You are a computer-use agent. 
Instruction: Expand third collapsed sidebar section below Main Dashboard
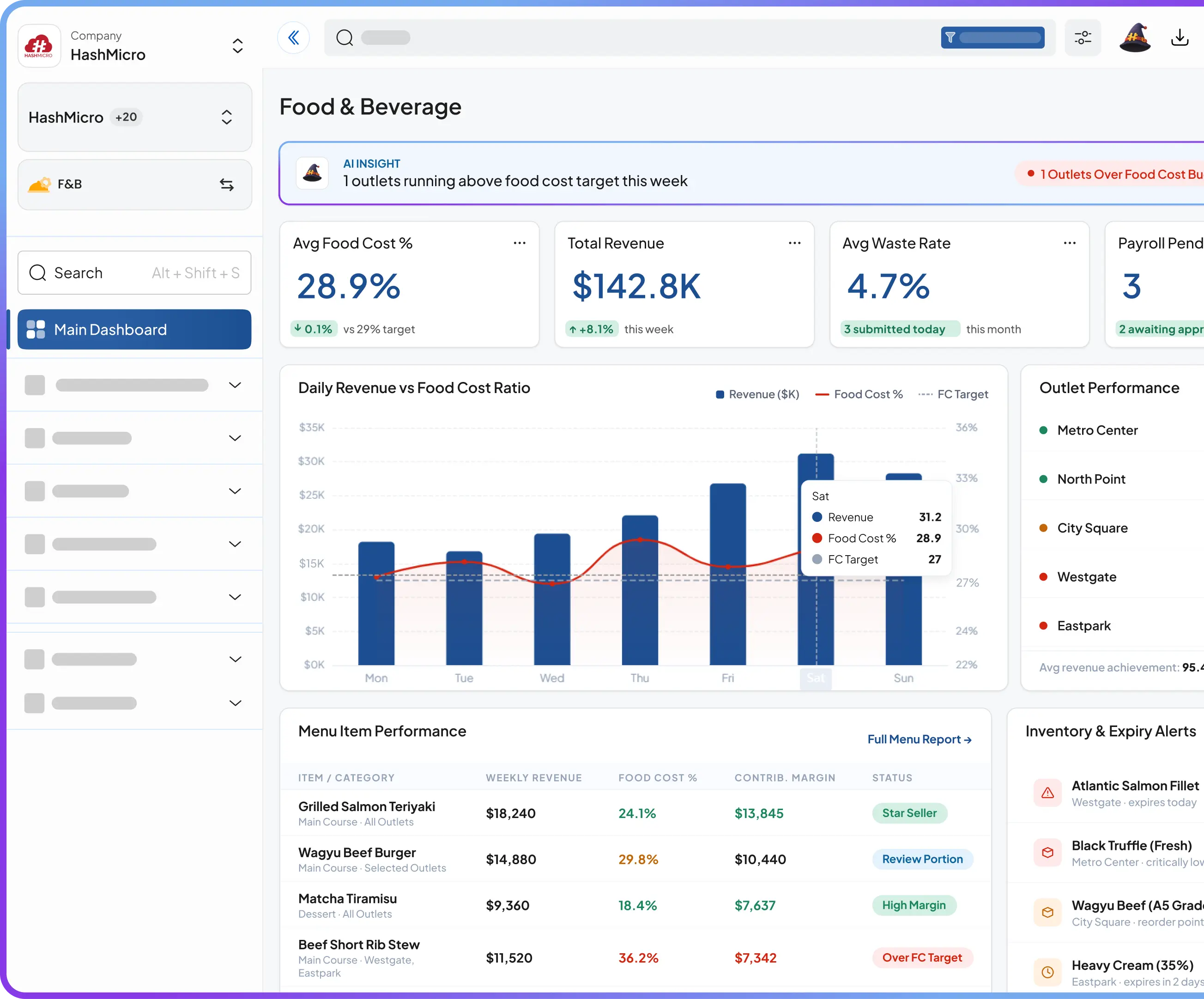(235, 491)
